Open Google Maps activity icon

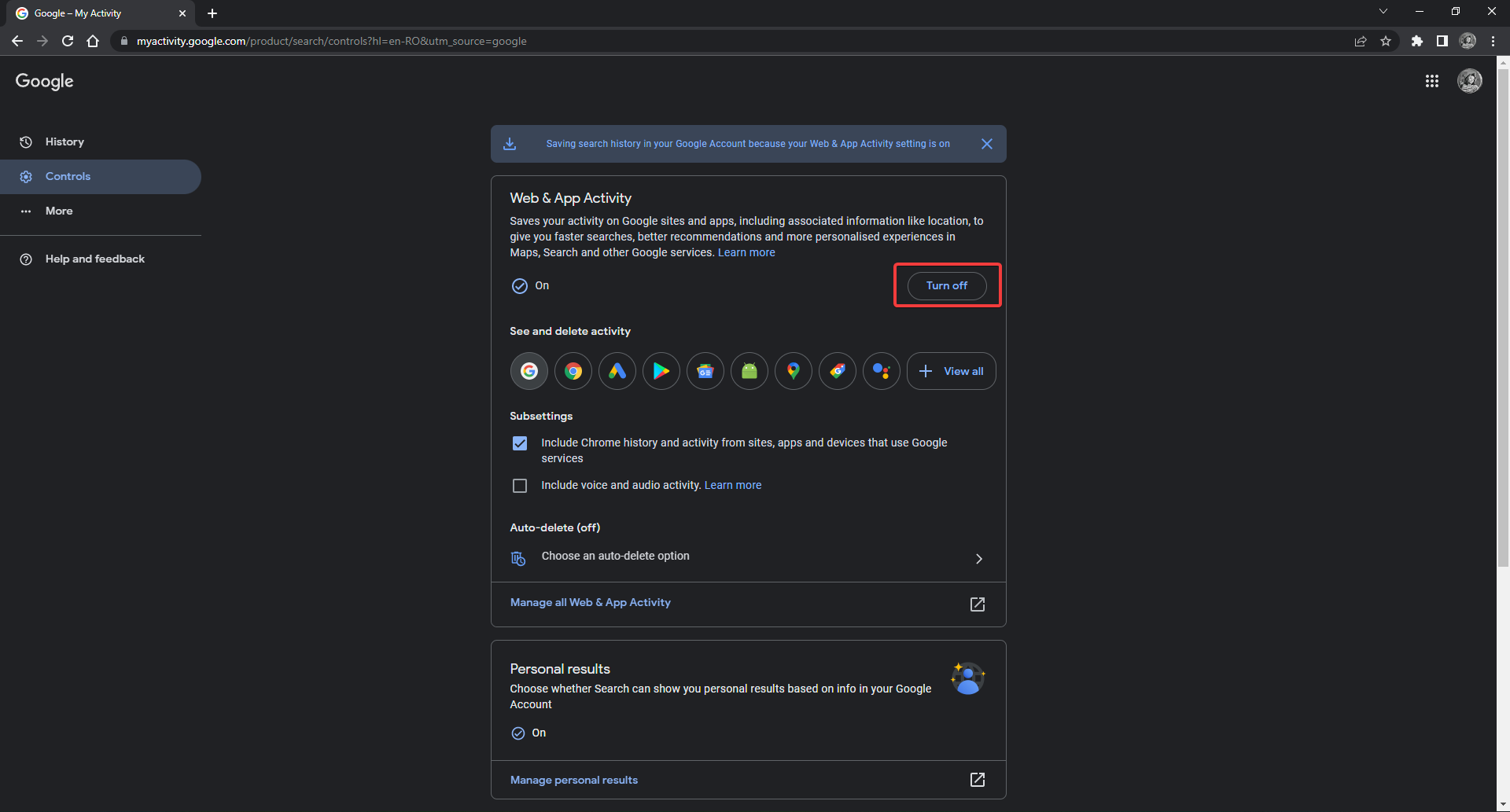pos(794,371)
